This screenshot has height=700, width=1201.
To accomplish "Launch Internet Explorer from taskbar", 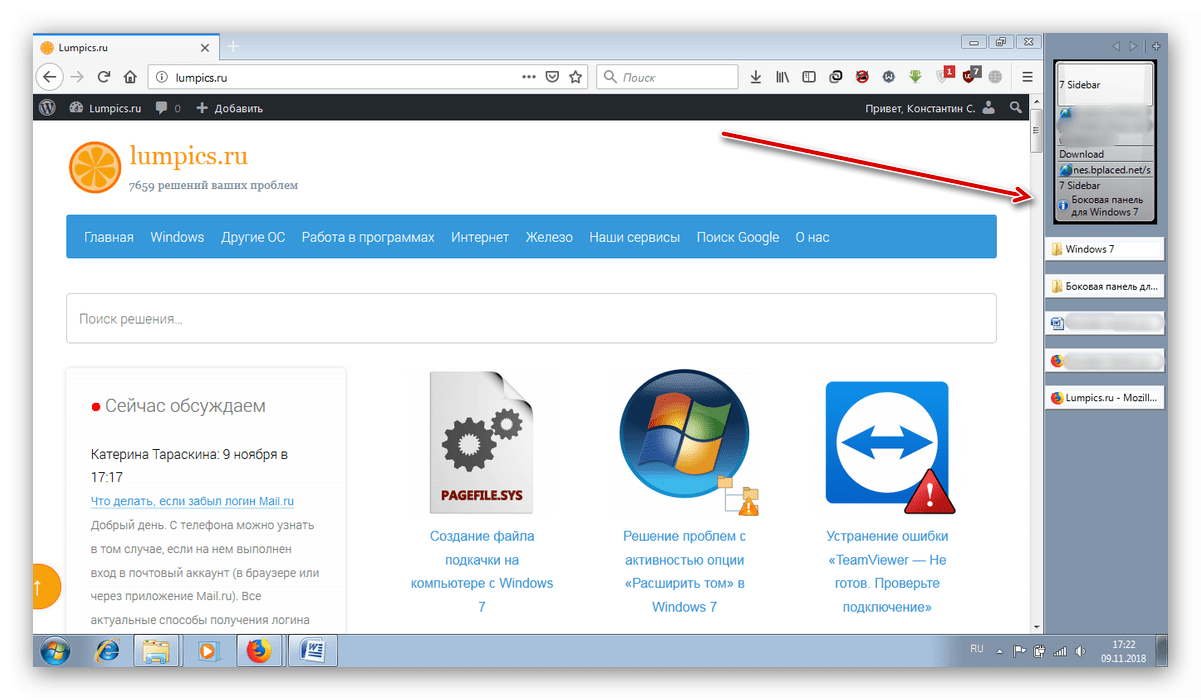I will [107, 651].
